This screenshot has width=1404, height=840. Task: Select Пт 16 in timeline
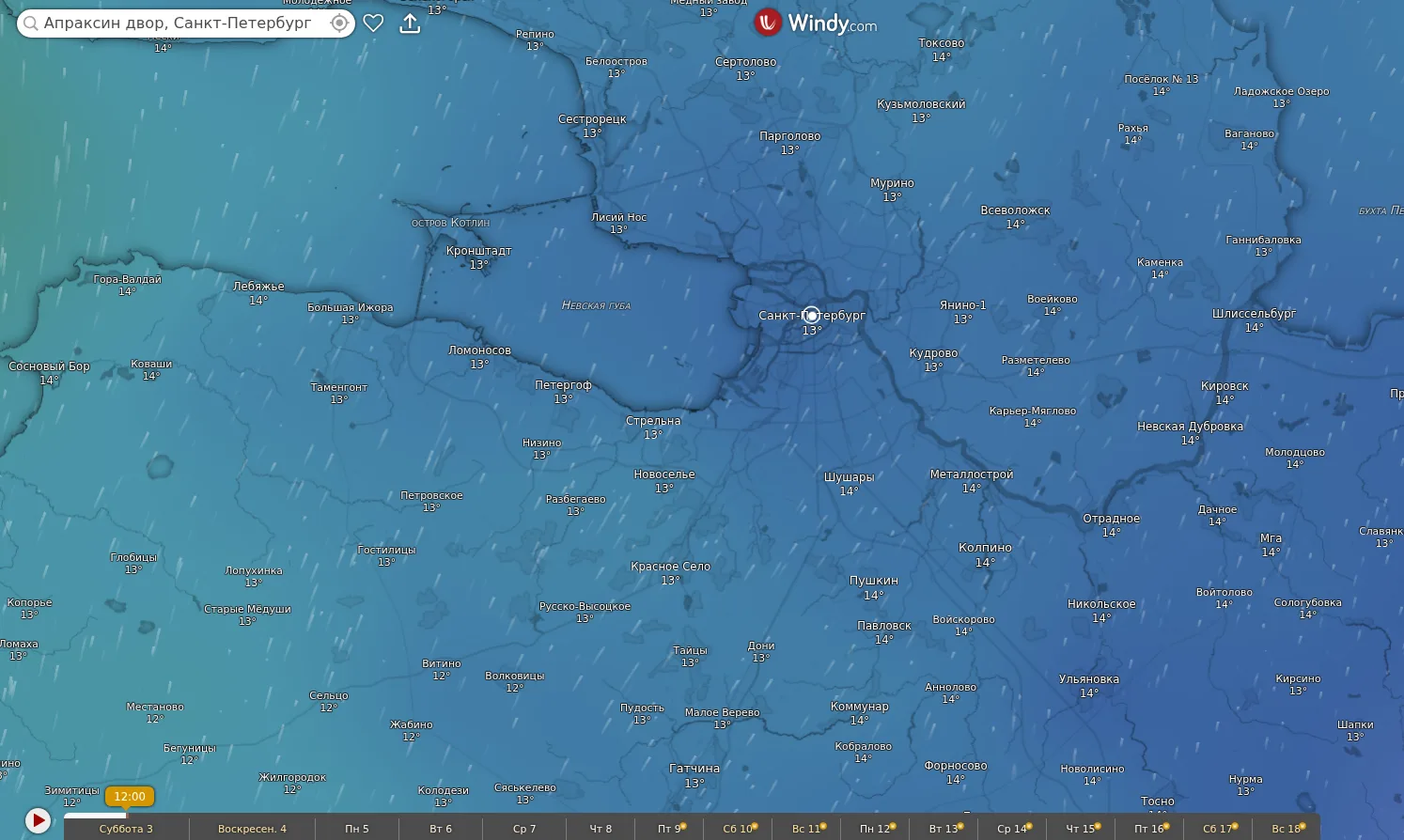(1149, 829)
